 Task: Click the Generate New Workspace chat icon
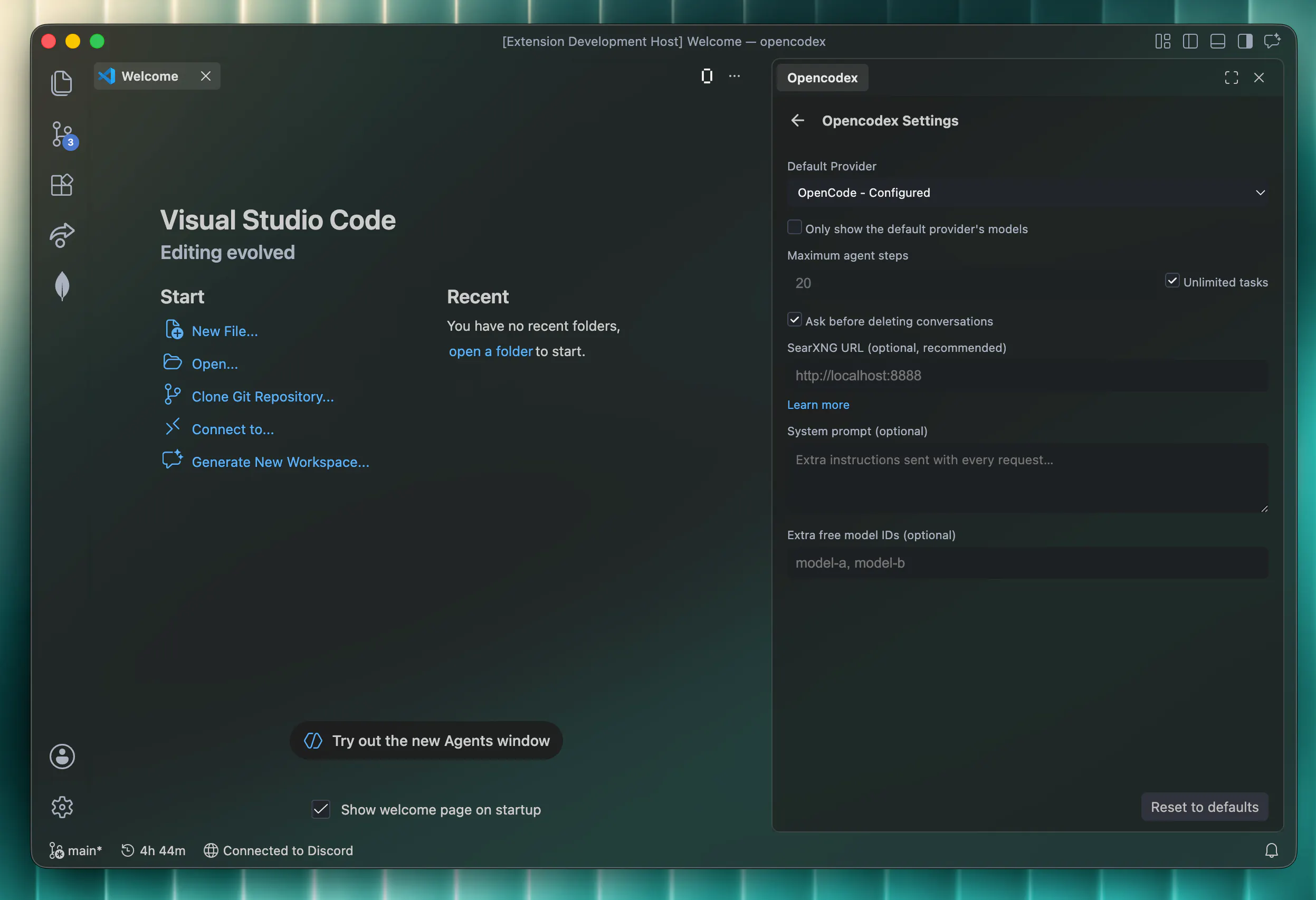173,459
